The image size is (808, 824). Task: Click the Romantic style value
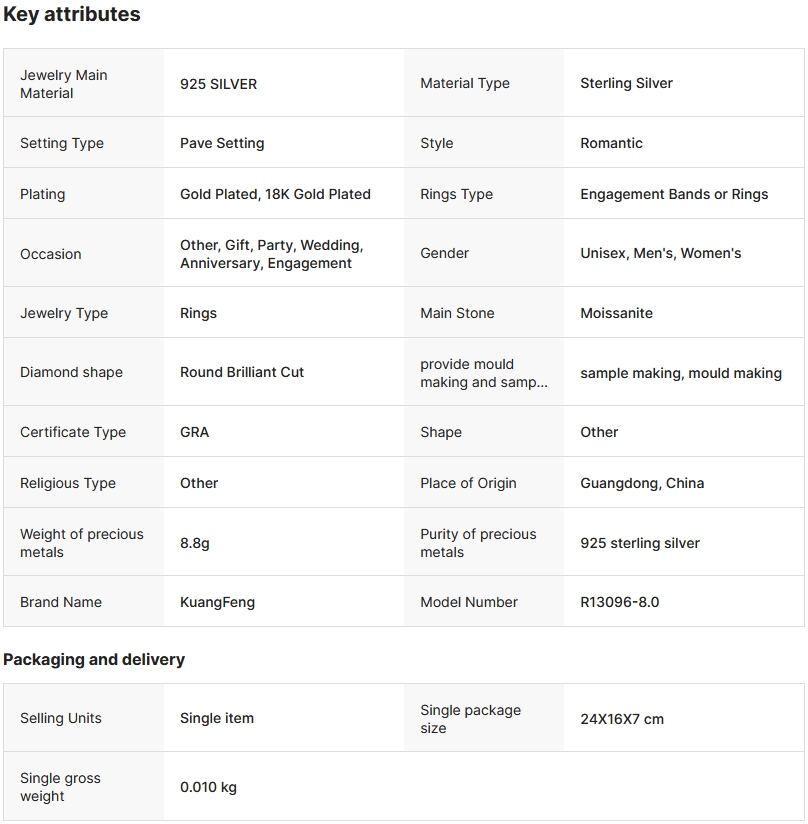611,143
